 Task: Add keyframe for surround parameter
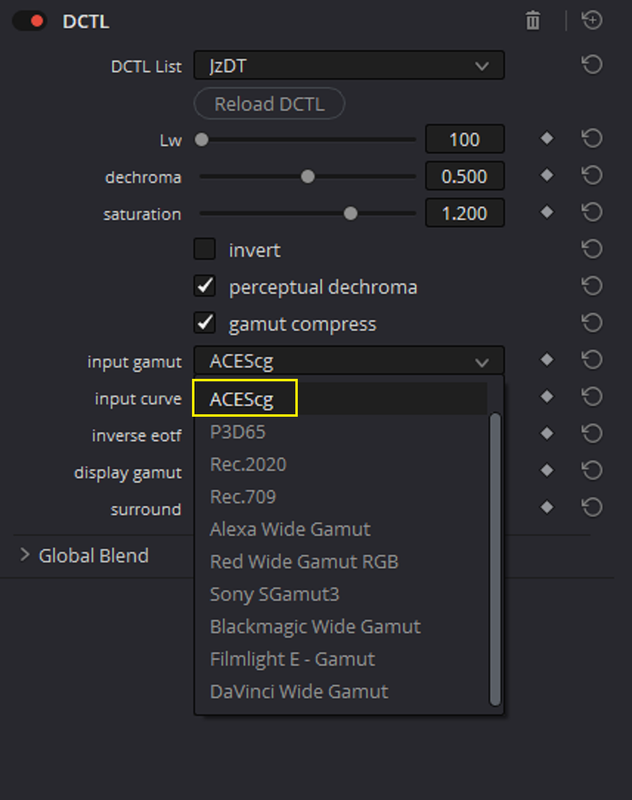[x=547, y=507]
